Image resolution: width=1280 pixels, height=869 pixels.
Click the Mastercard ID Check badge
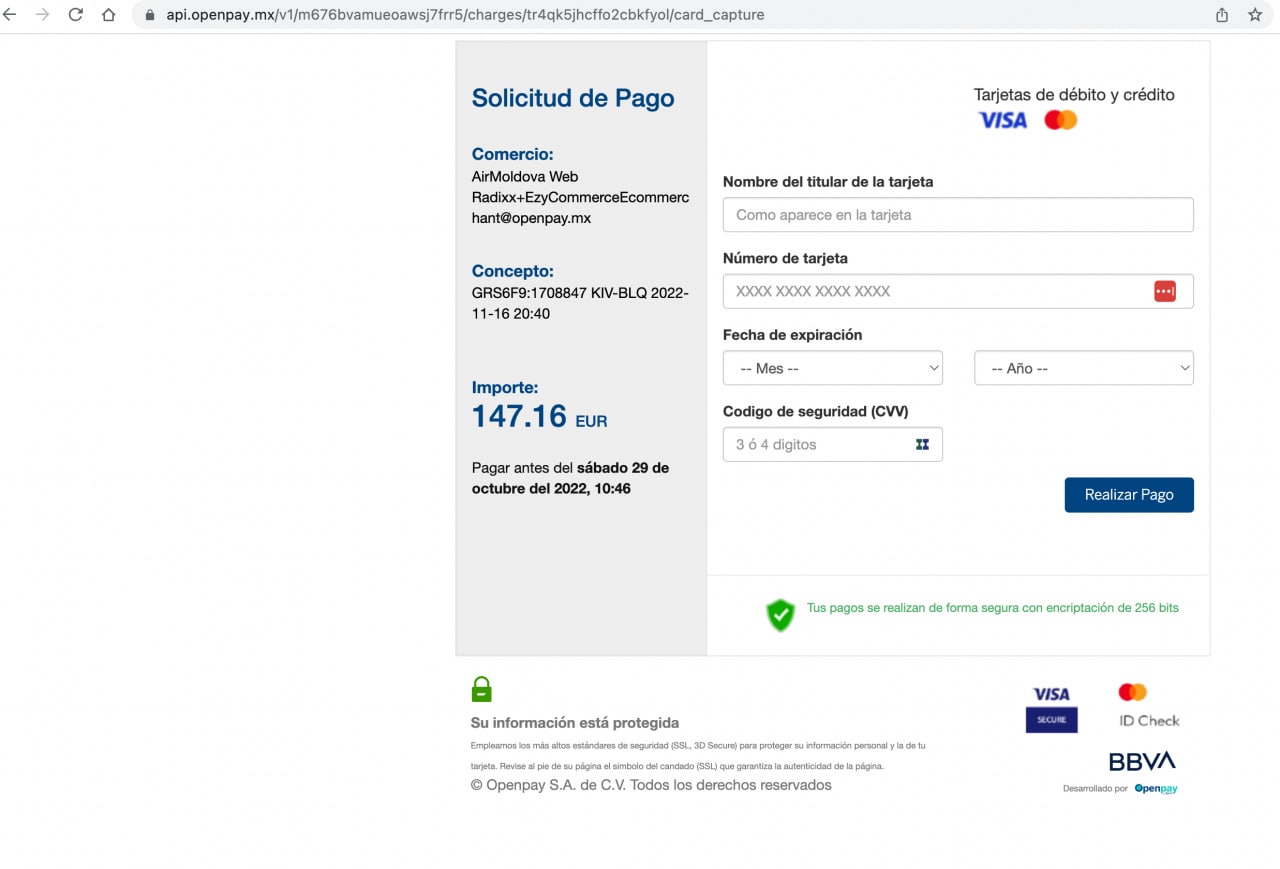1149,706
